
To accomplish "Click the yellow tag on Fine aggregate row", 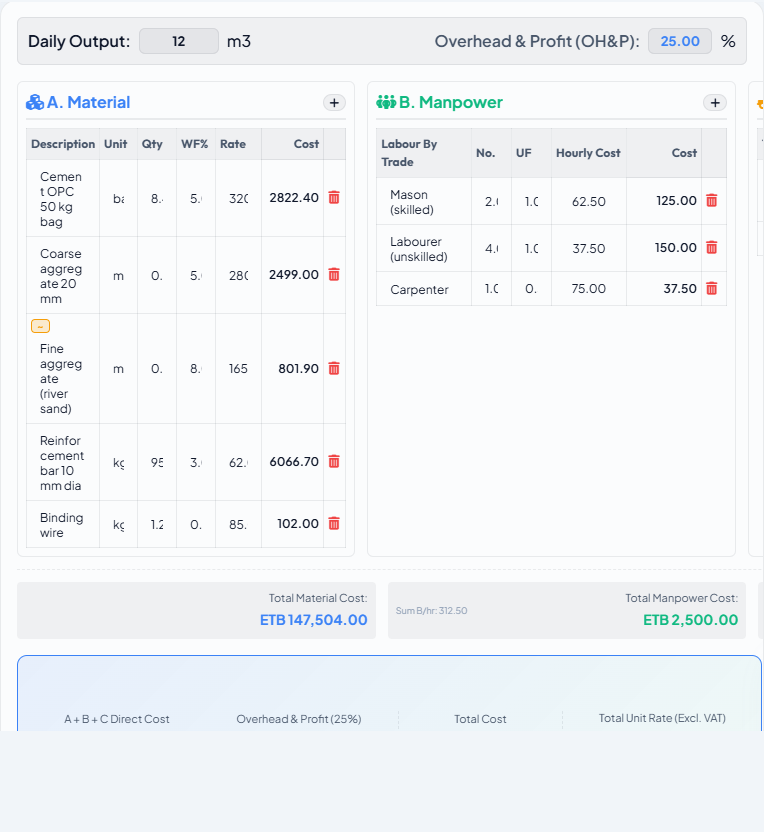I will pos(40,326).
